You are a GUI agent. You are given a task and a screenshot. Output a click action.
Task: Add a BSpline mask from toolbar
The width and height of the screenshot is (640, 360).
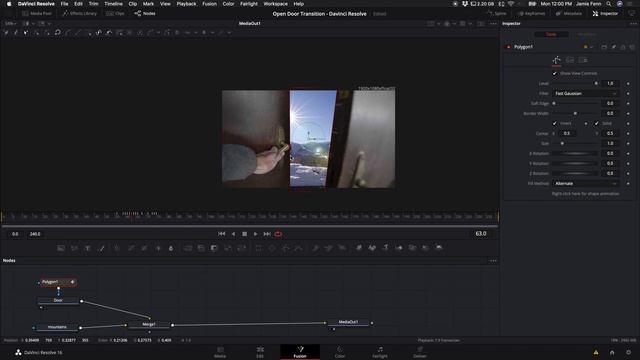point(299,248)
